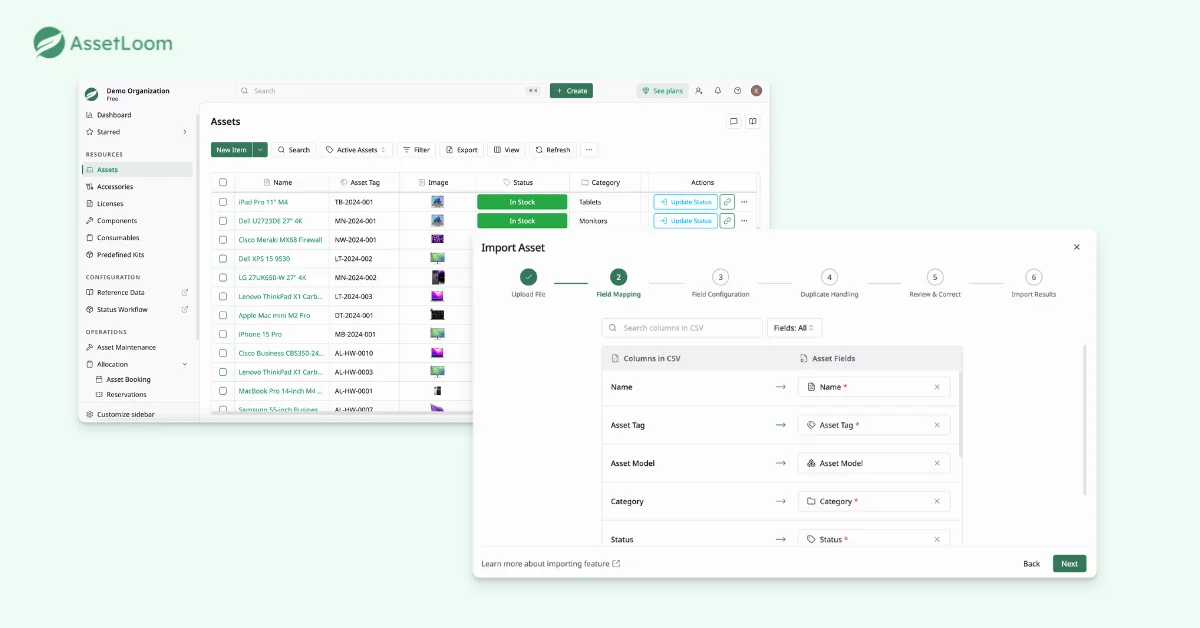This screenshot has height=628, width=1200.
Task: Collapse the Allocation sidebar section
Action: [185, 365]
